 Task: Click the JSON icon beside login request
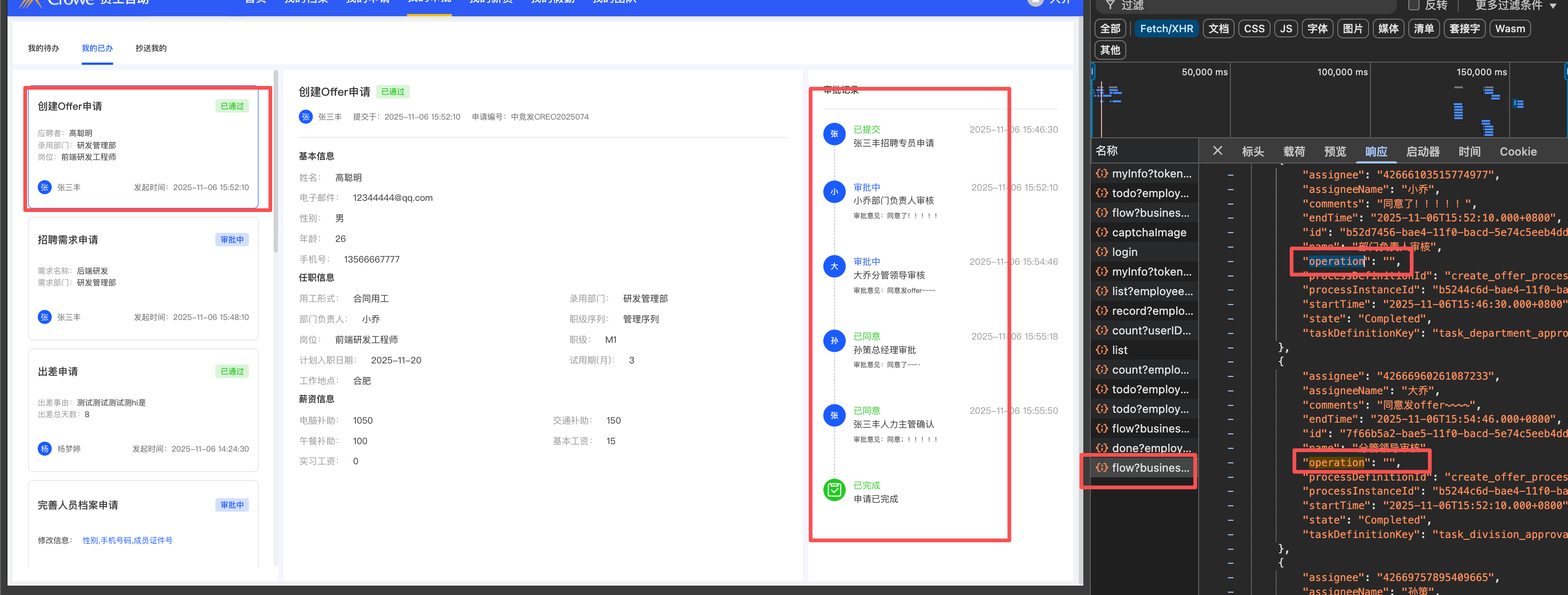1102,252
